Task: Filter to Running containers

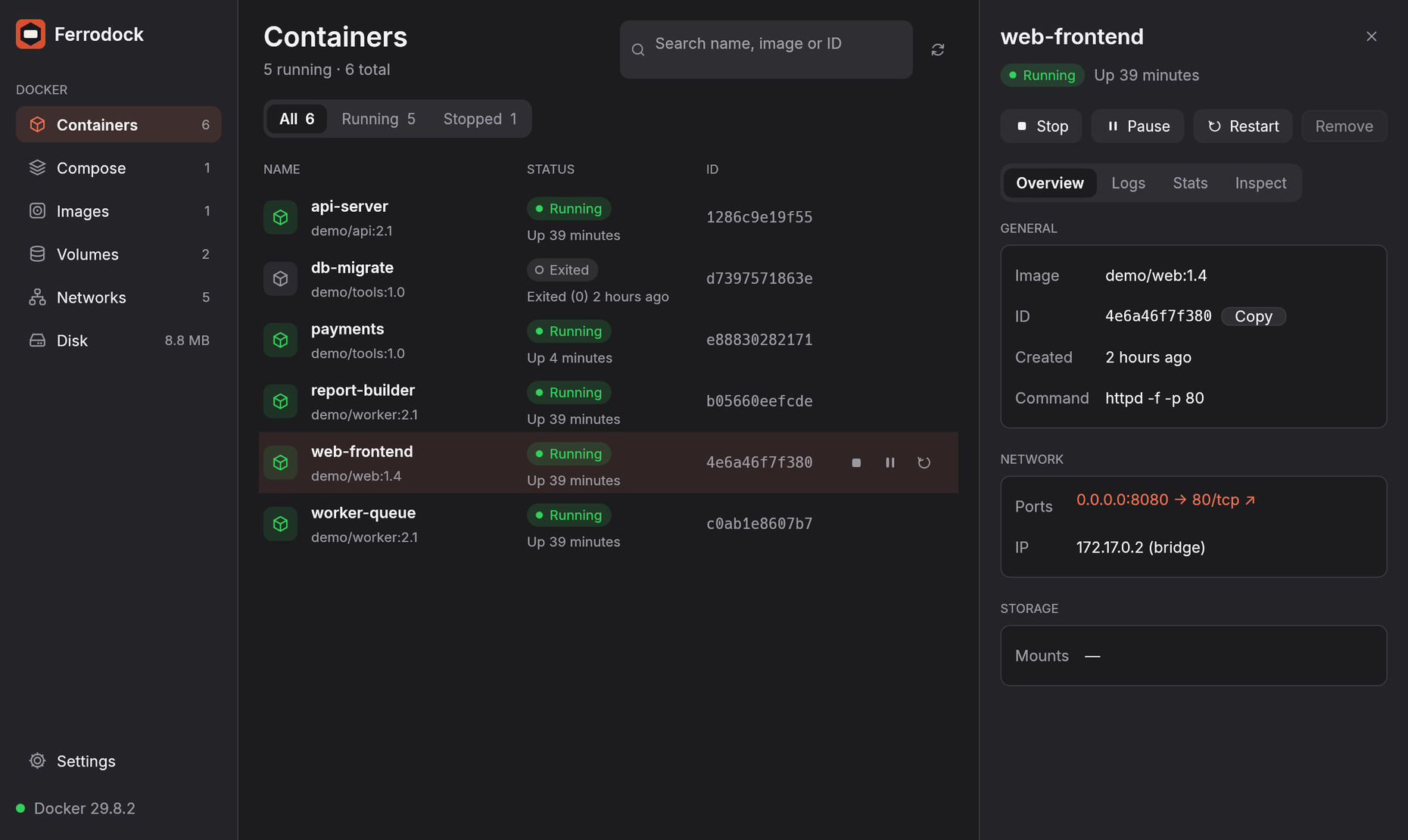Action: (378, 119)
